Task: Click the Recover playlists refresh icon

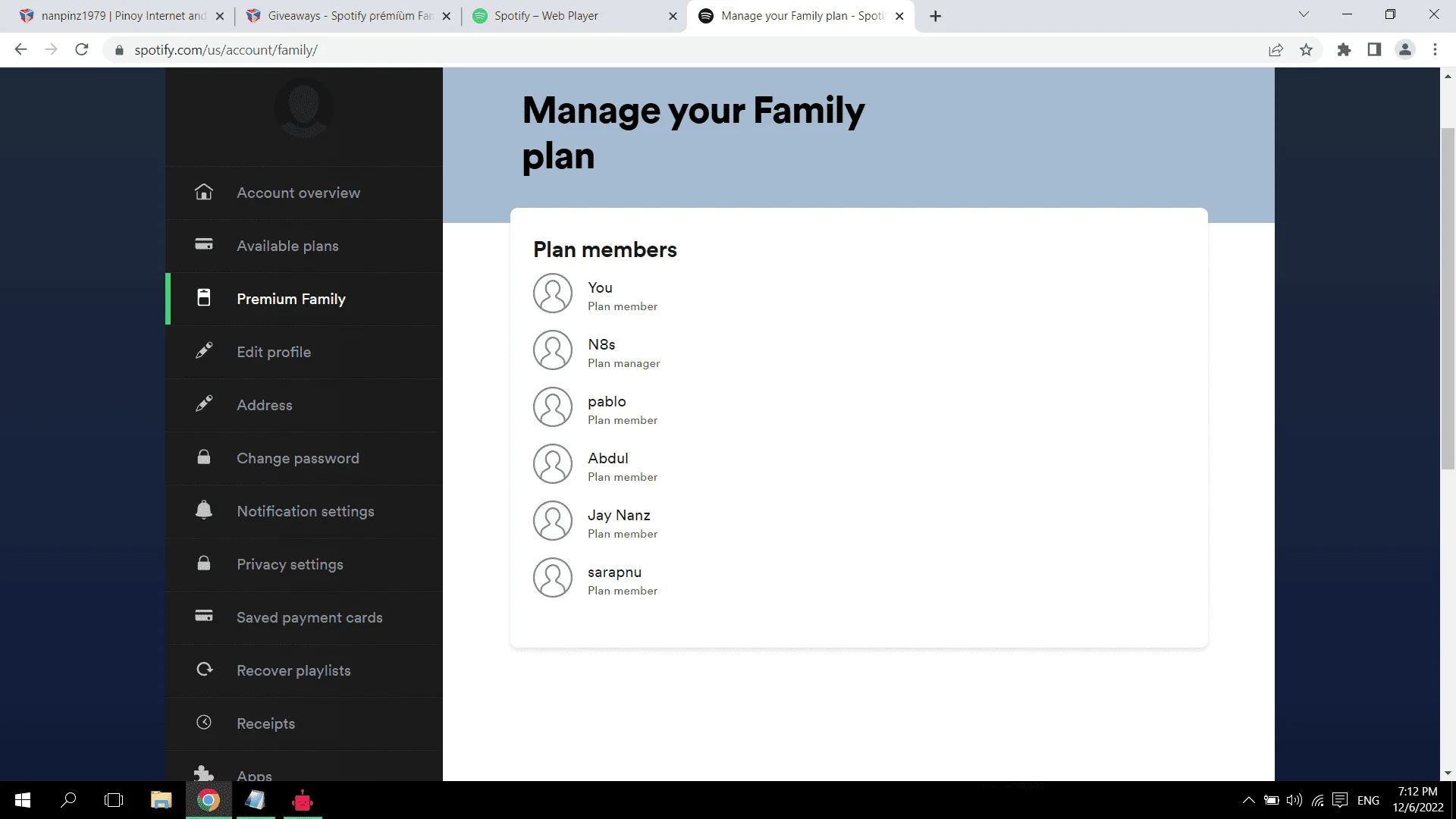Action: (x=204, y=669)
